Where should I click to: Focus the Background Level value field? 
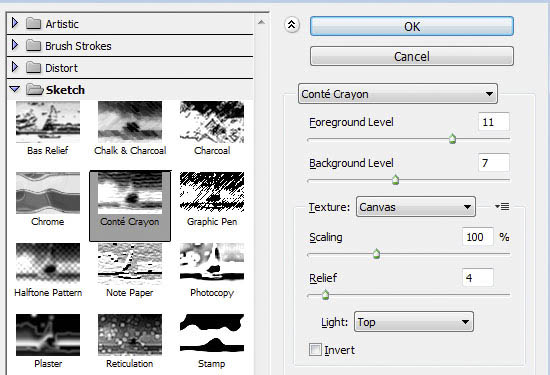click(x=494, y=163)
